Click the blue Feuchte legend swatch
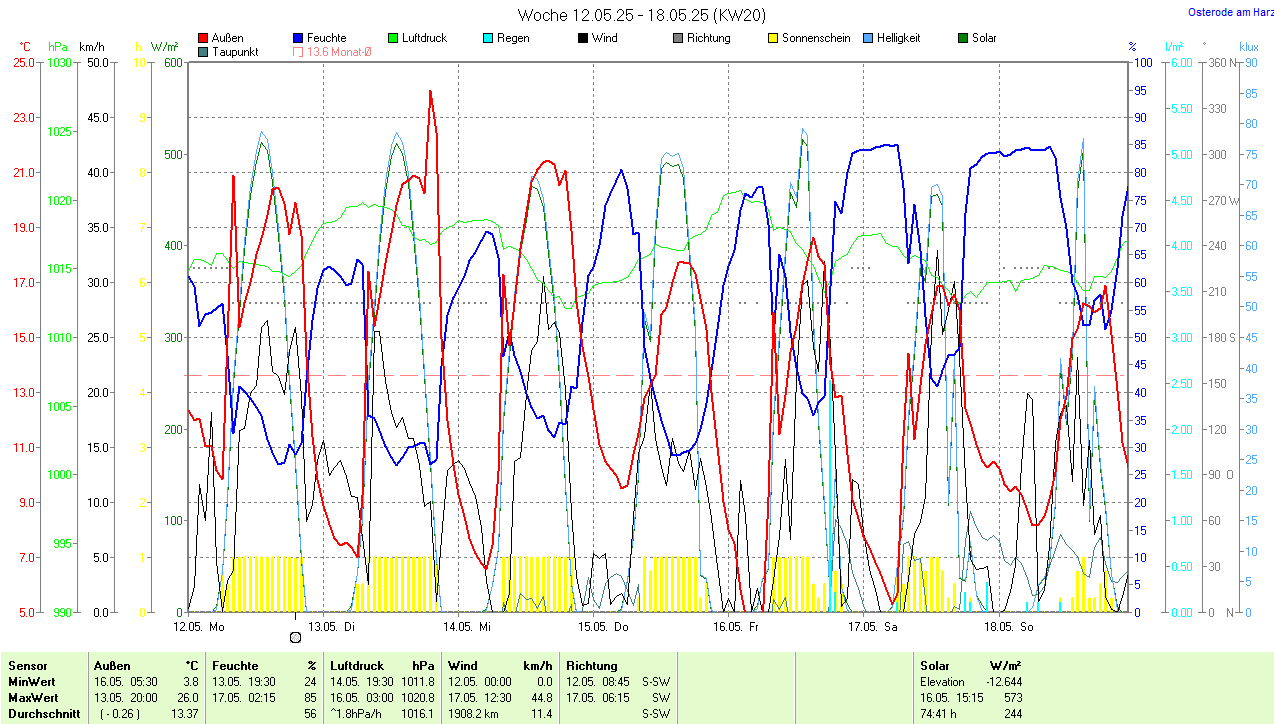The width and height of the screenshot is (1274, 724). (298, 39)
